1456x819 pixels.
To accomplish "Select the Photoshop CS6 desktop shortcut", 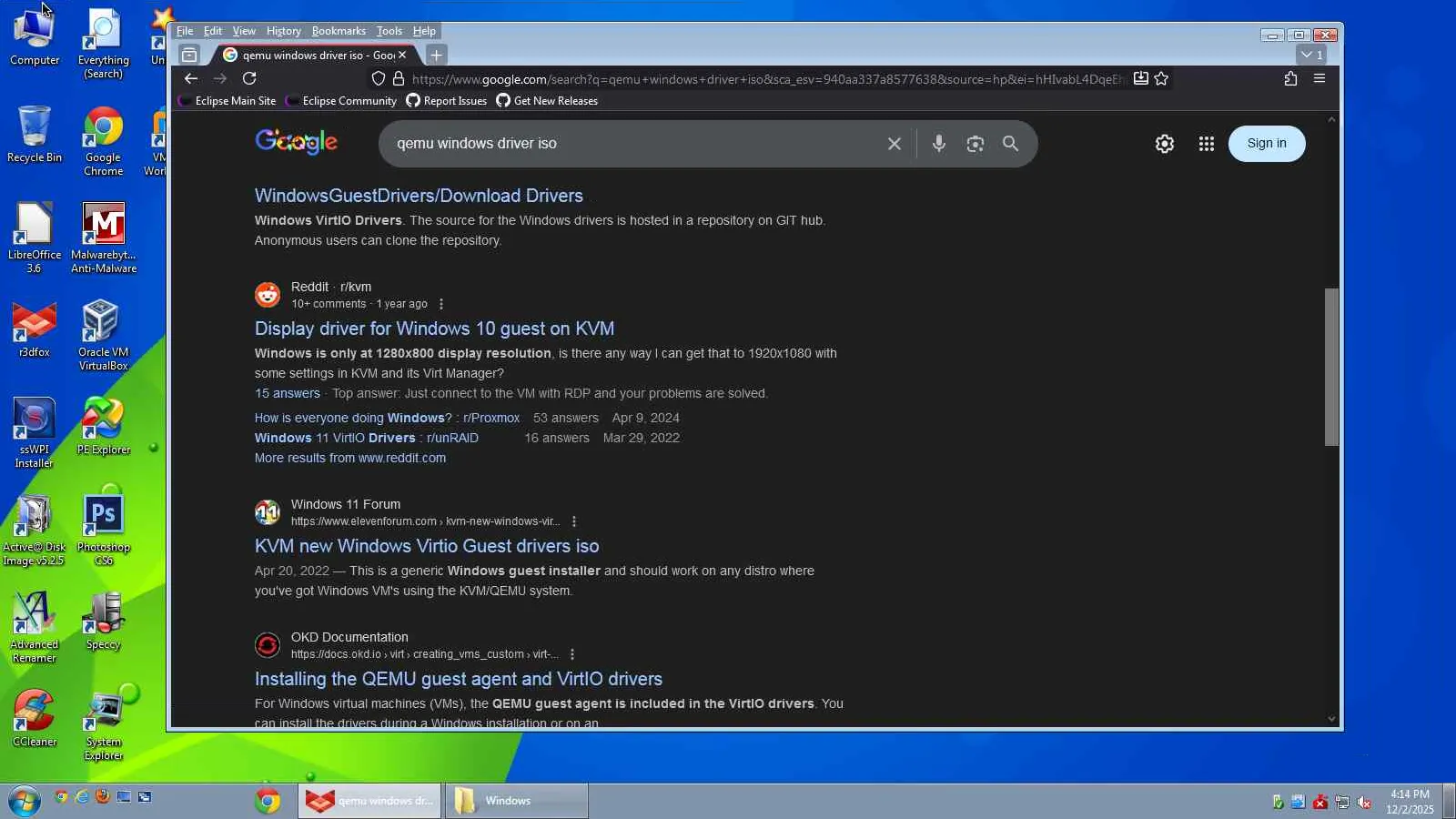I will [x=104, y=530].
